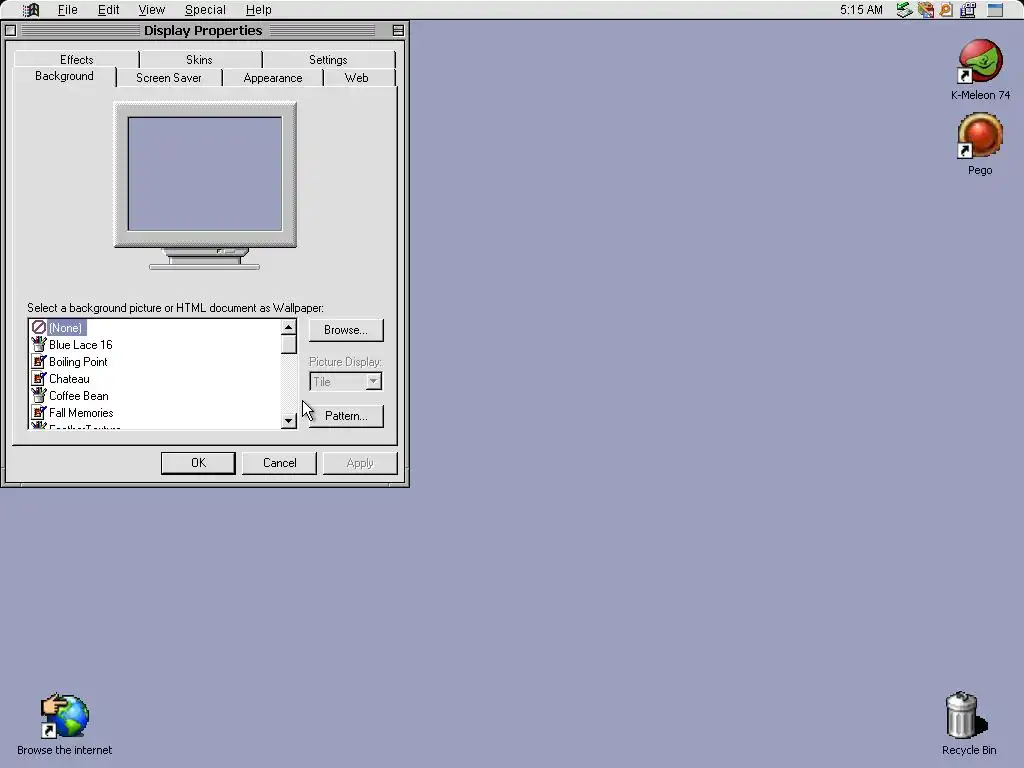Click the orange magnifier tray icon
The image size is (1024, 768).
pos(946,10)
